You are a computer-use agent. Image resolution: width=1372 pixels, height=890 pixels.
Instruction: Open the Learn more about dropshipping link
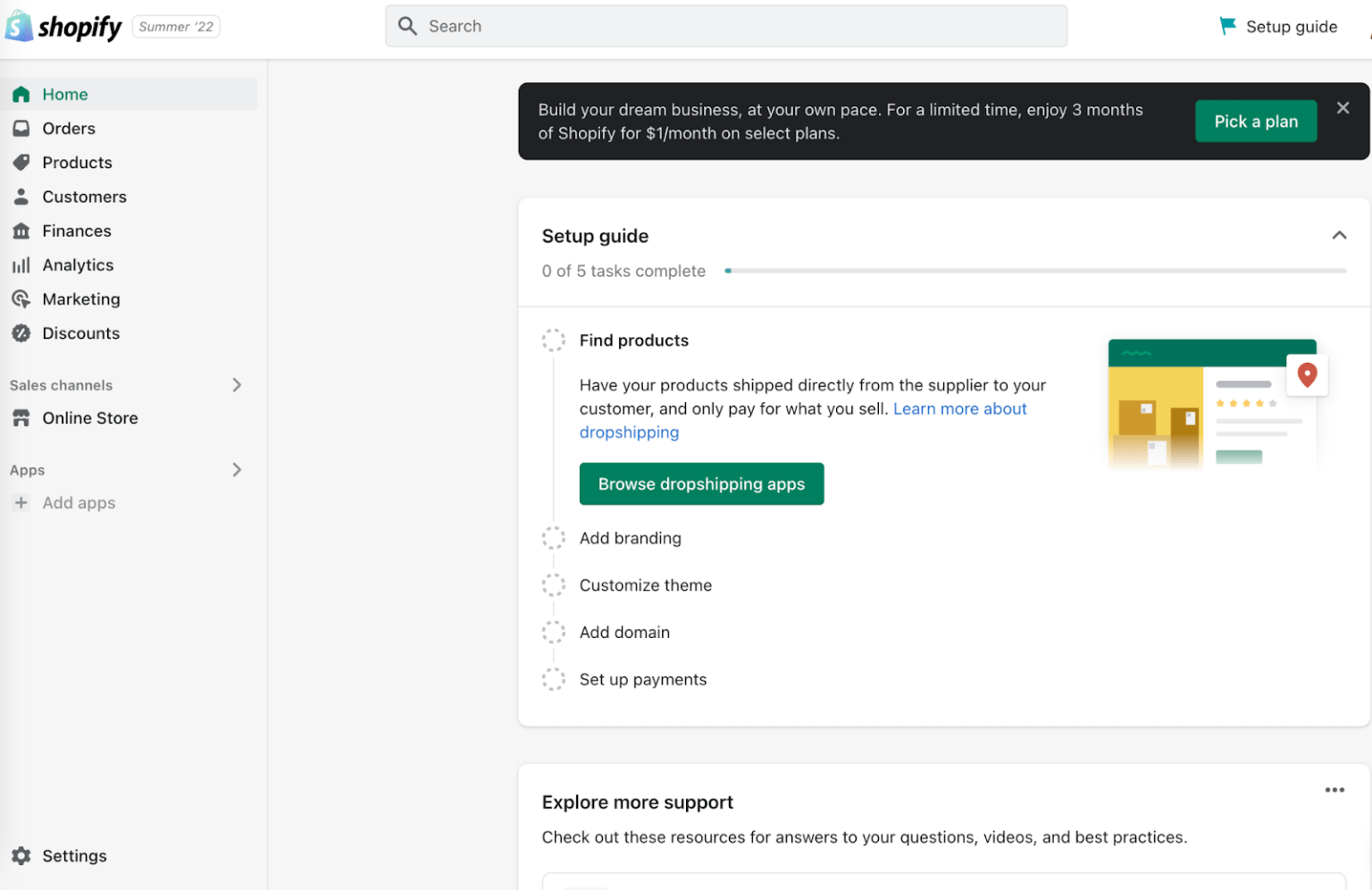[959, 408]
